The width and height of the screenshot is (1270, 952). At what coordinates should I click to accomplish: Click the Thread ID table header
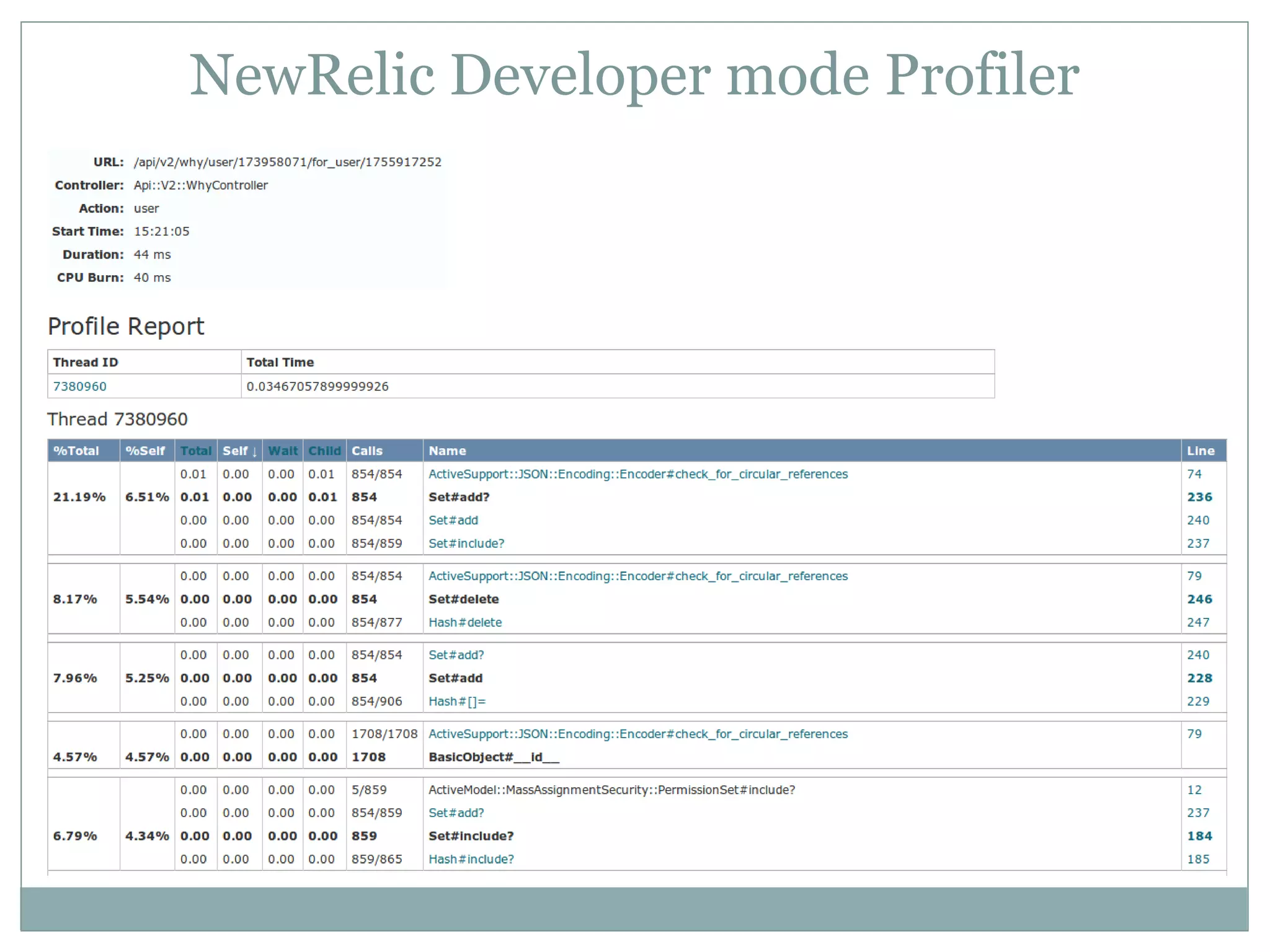click(86, 362)
